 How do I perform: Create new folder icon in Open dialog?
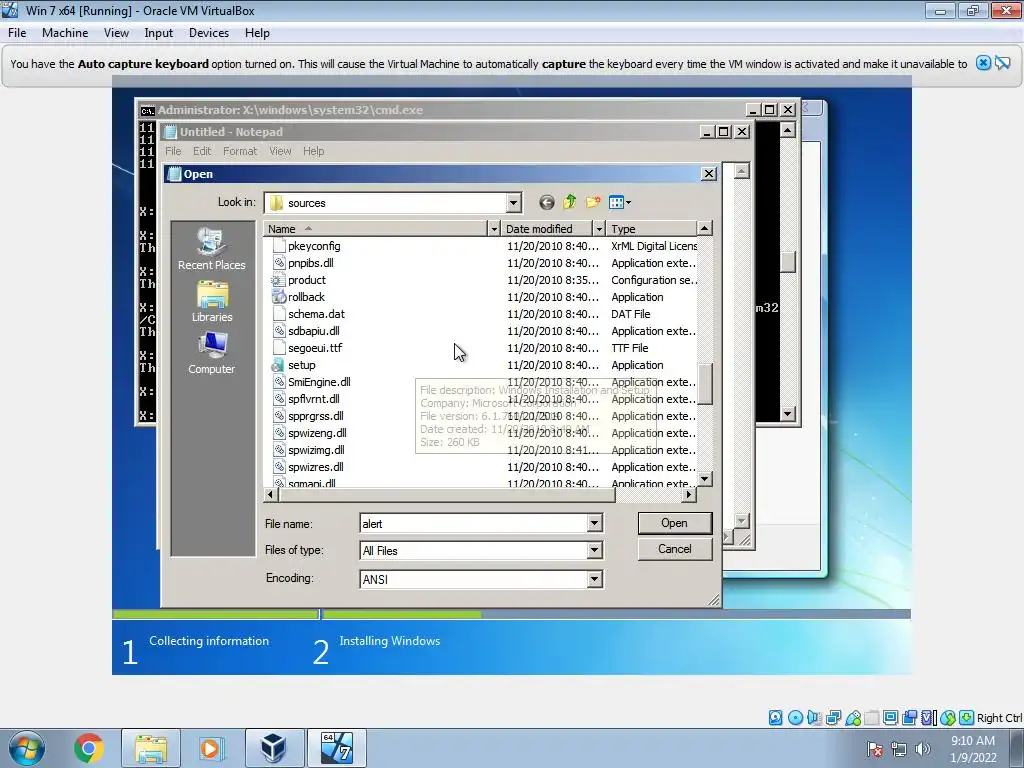tap(593, 202)
